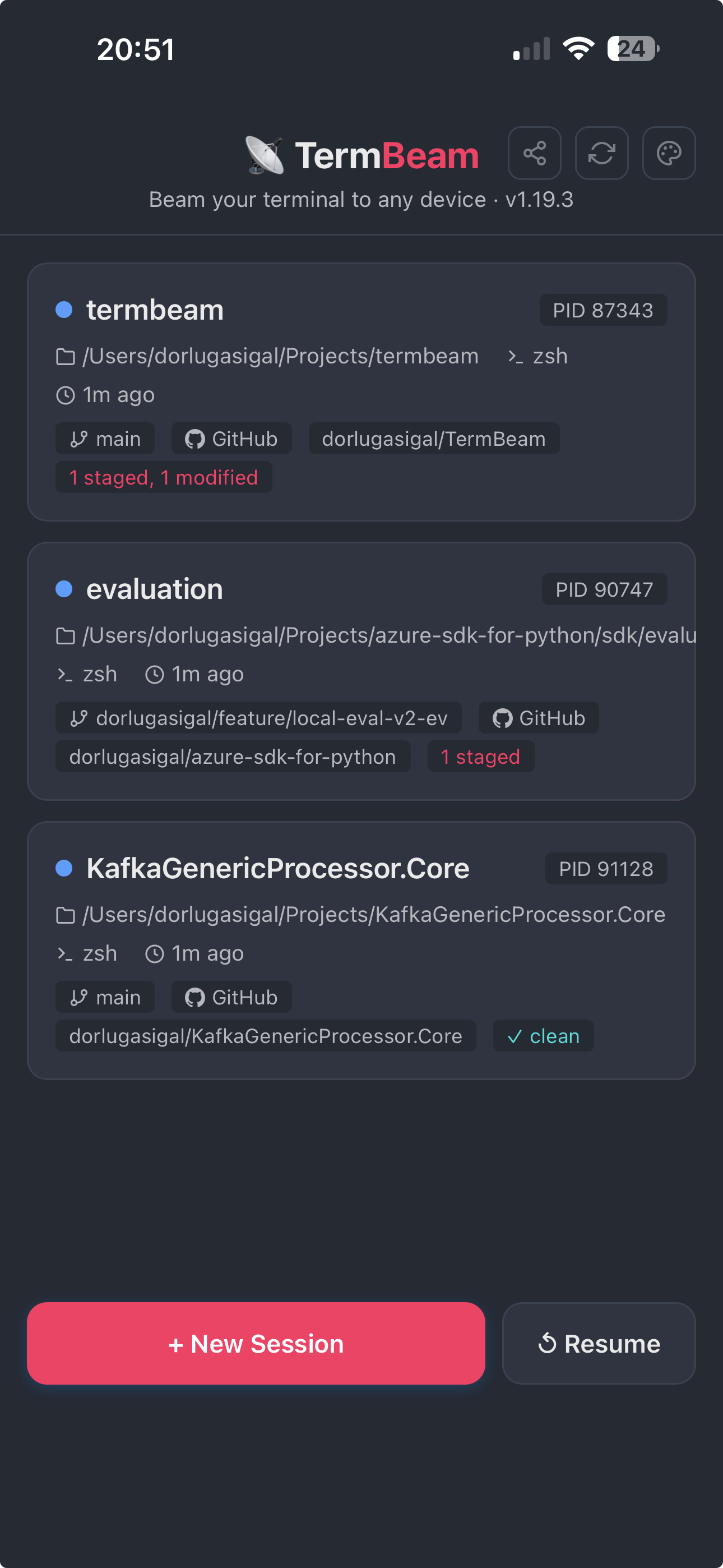
Task: Click the feature/local-eval-v2-ev branch tag
Action: [258, 718]
